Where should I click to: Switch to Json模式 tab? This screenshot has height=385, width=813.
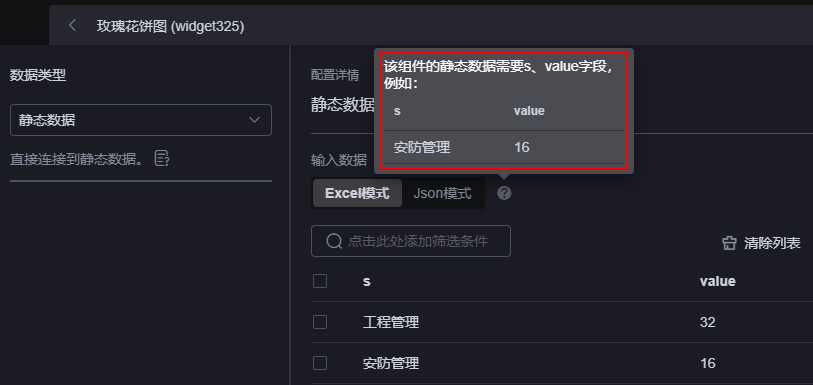(442, 193)
